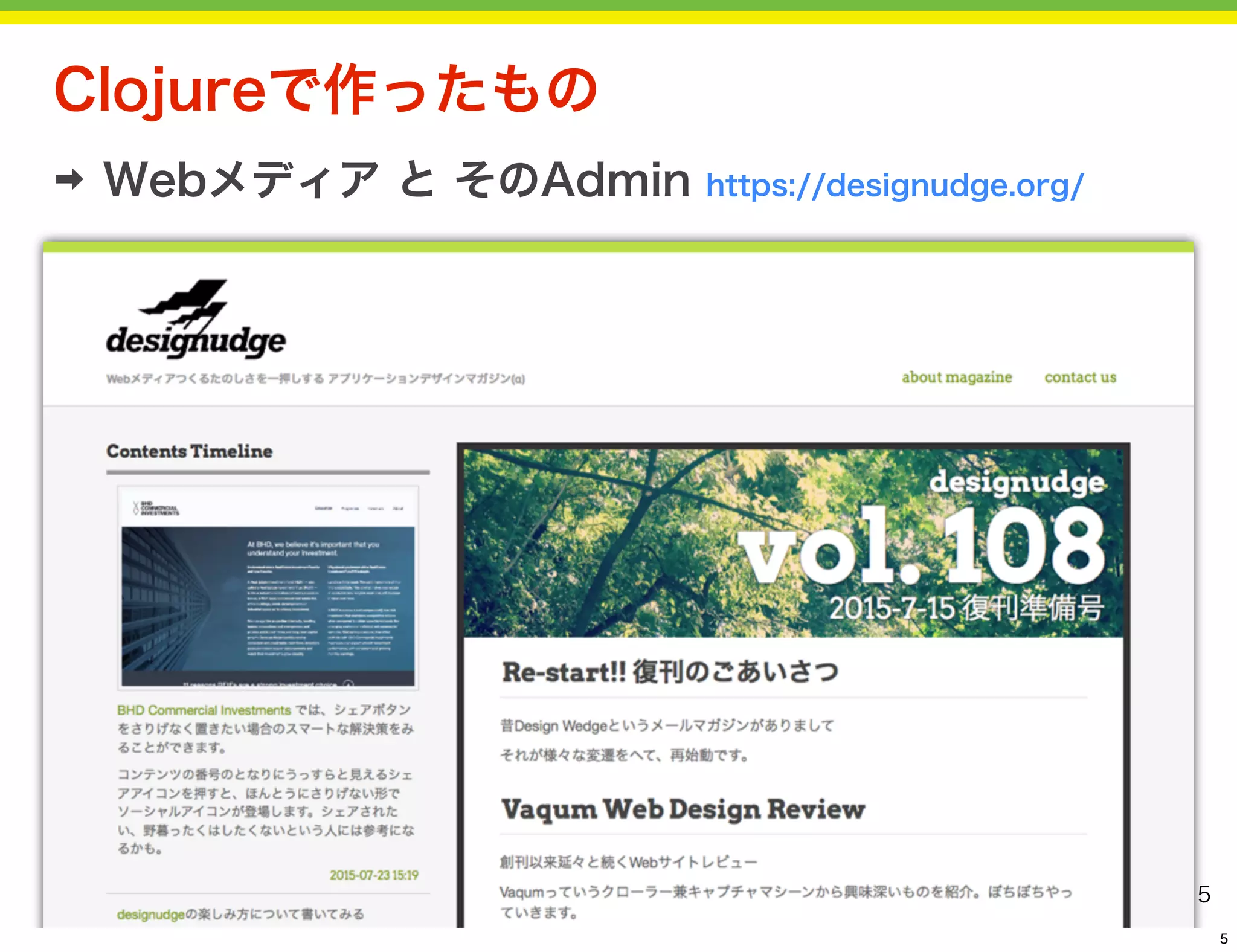Viewport: 1237px width, 952px height.
Task: Click the Clojureで作ったもの slide title
Action: coord(326,89)
